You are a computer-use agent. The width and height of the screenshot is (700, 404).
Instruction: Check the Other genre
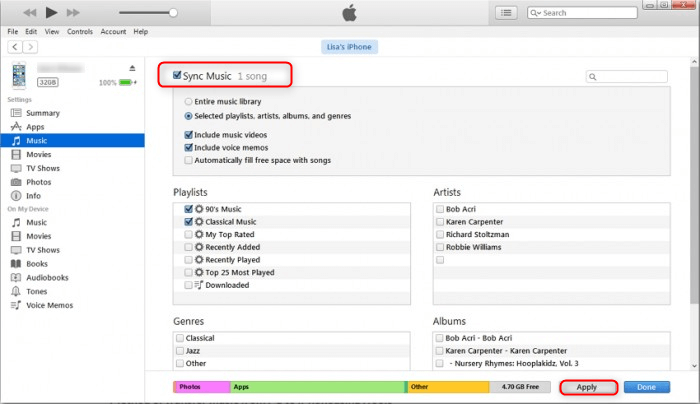(x=180, y=363)
